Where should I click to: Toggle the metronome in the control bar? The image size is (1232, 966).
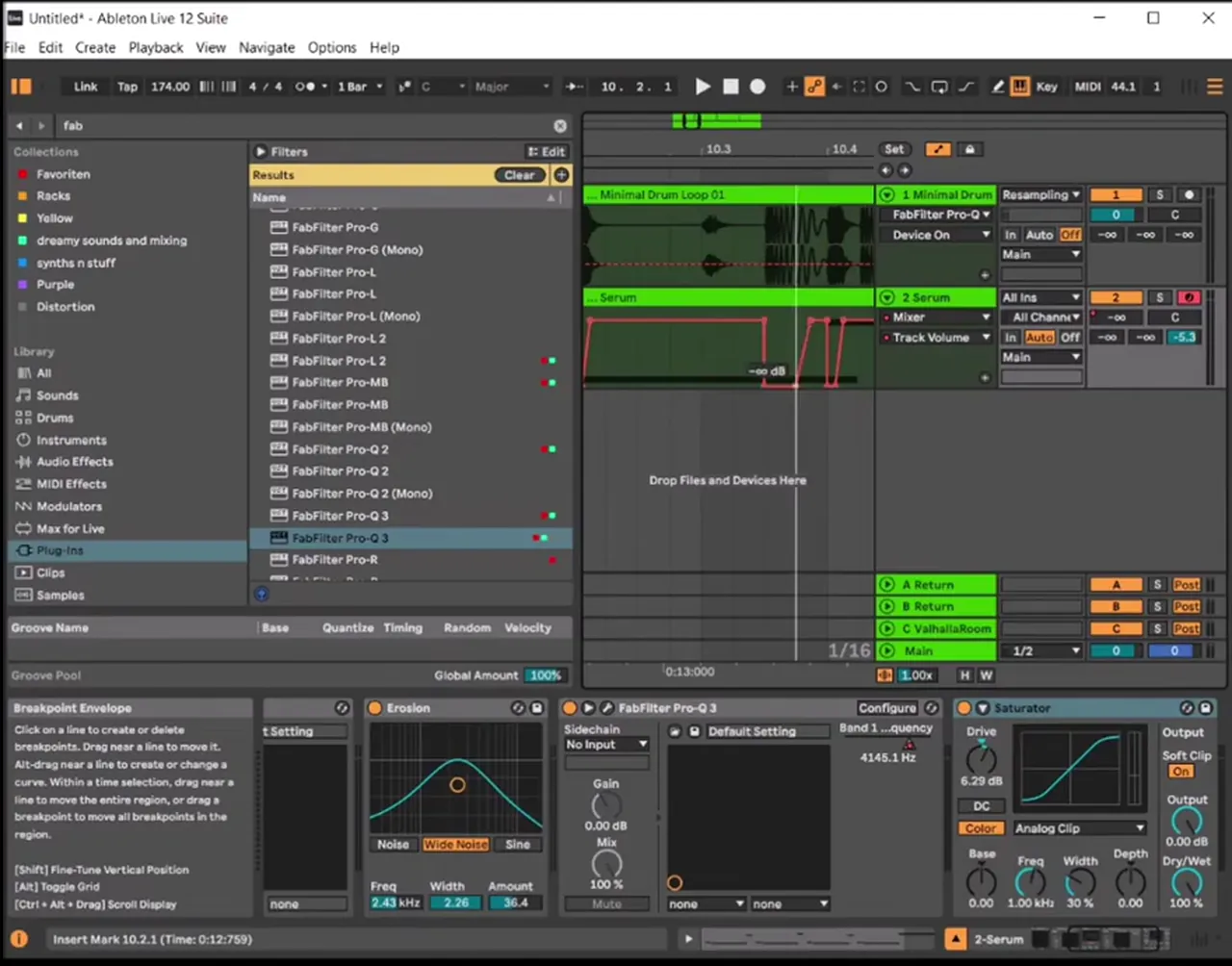point(305,87)
